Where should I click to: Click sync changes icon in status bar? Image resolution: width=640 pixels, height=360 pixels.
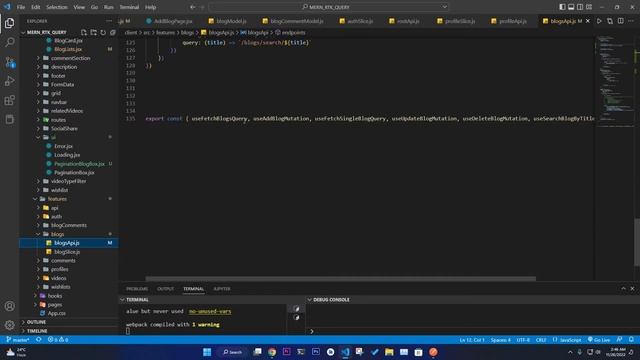pos(39,340)
